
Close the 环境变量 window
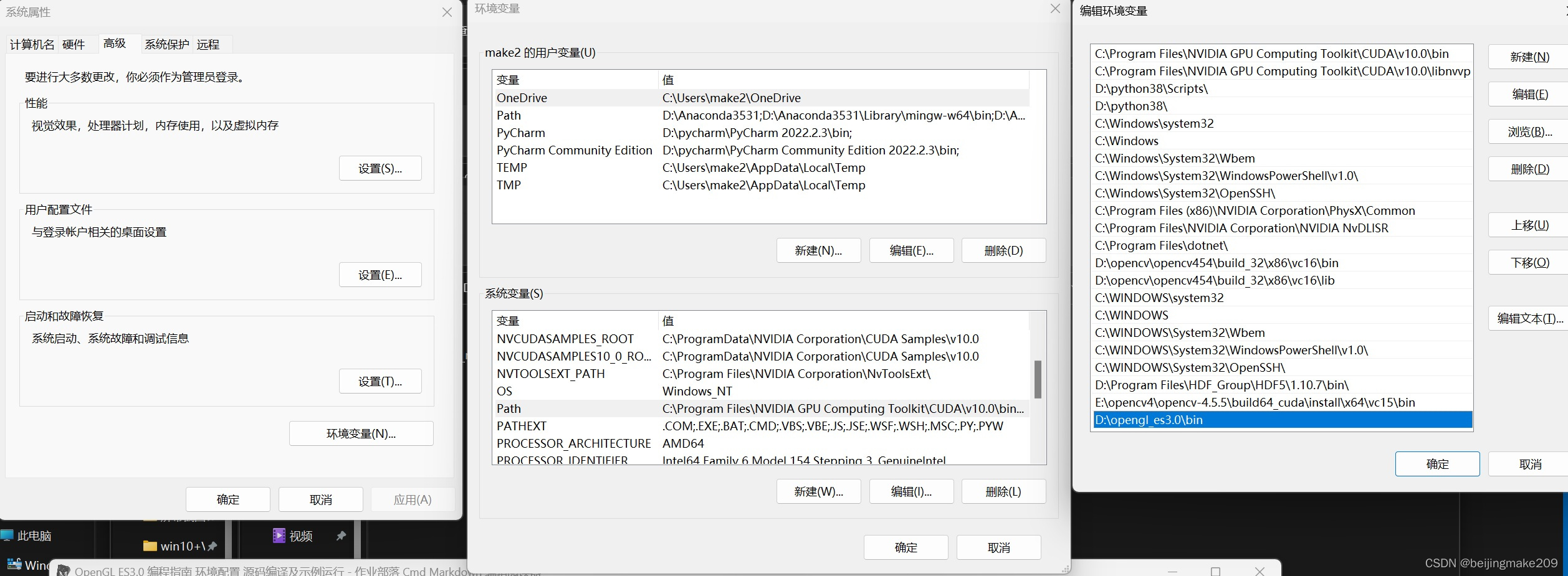point(1055,9)
